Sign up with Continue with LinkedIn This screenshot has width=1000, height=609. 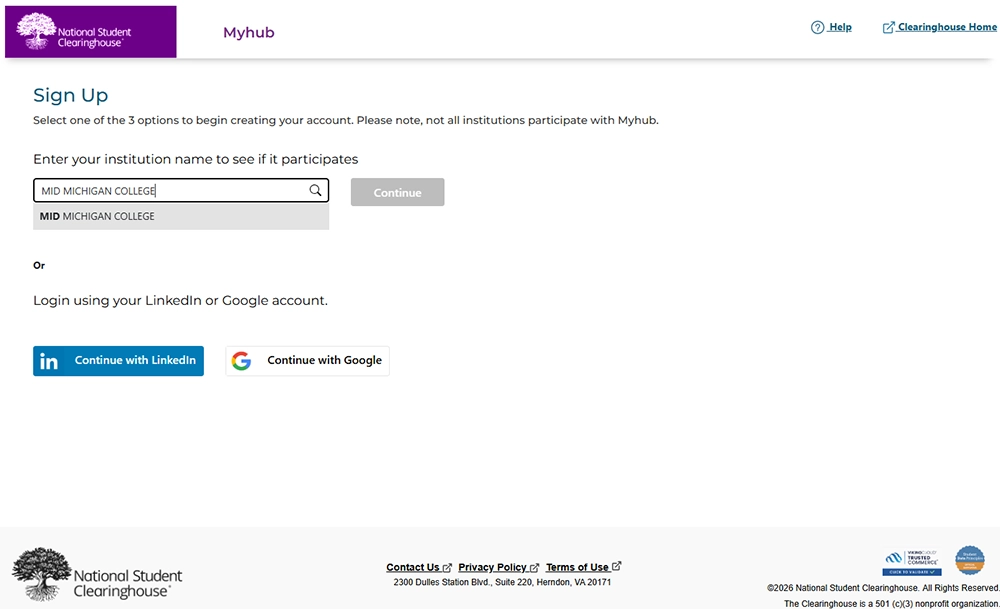click(119, 361)
